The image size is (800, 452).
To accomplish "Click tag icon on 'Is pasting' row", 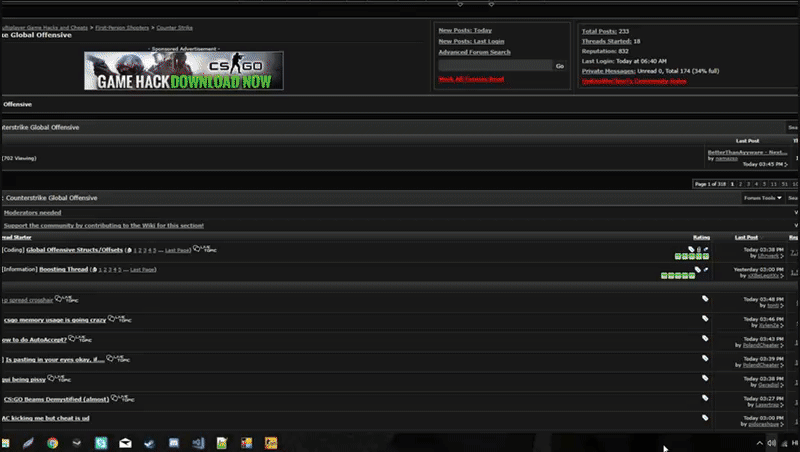I will [705, 358].
